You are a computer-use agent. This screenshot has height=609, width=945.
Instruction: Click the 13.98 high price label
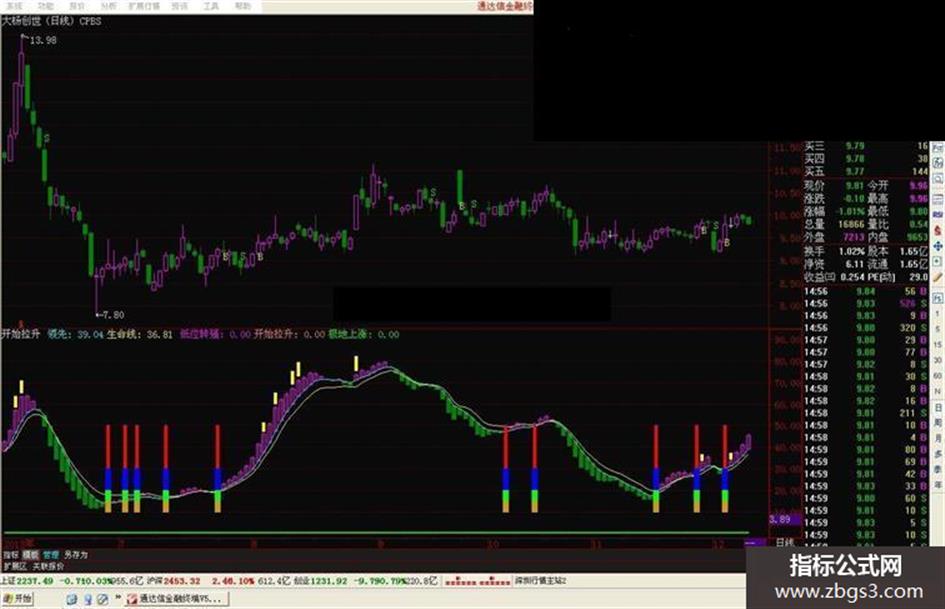pos(43,40)
